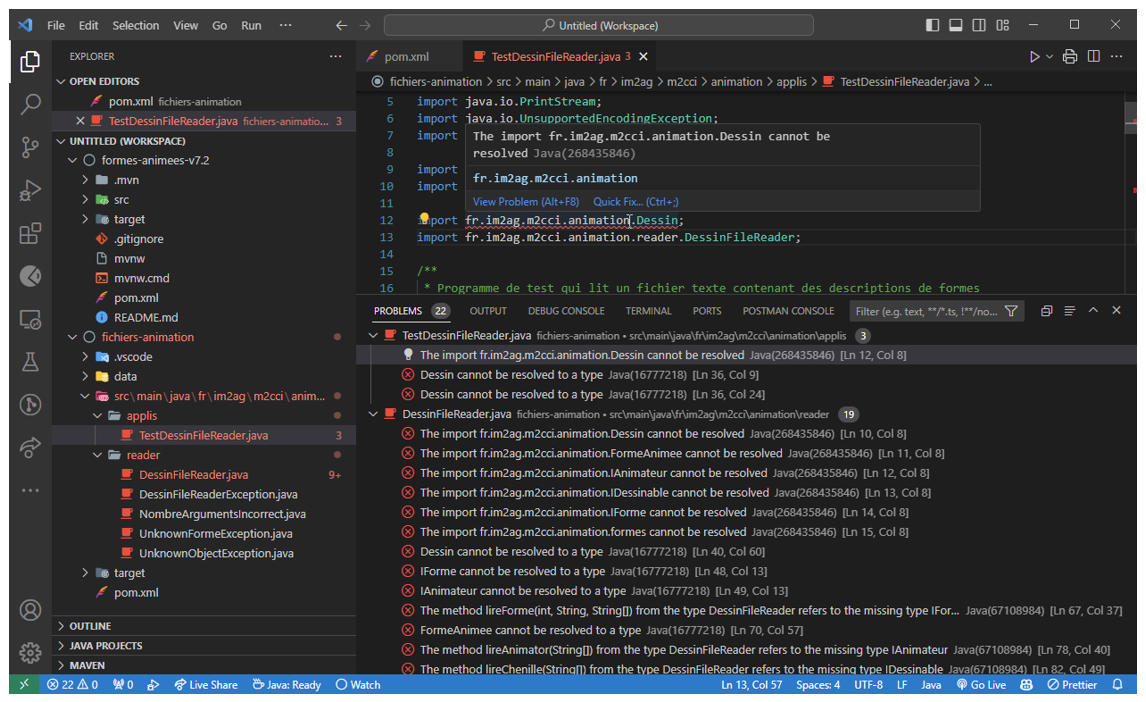
Task: Open the Run and Debug view
Action: pyautogui.click(x=30, y=191)
